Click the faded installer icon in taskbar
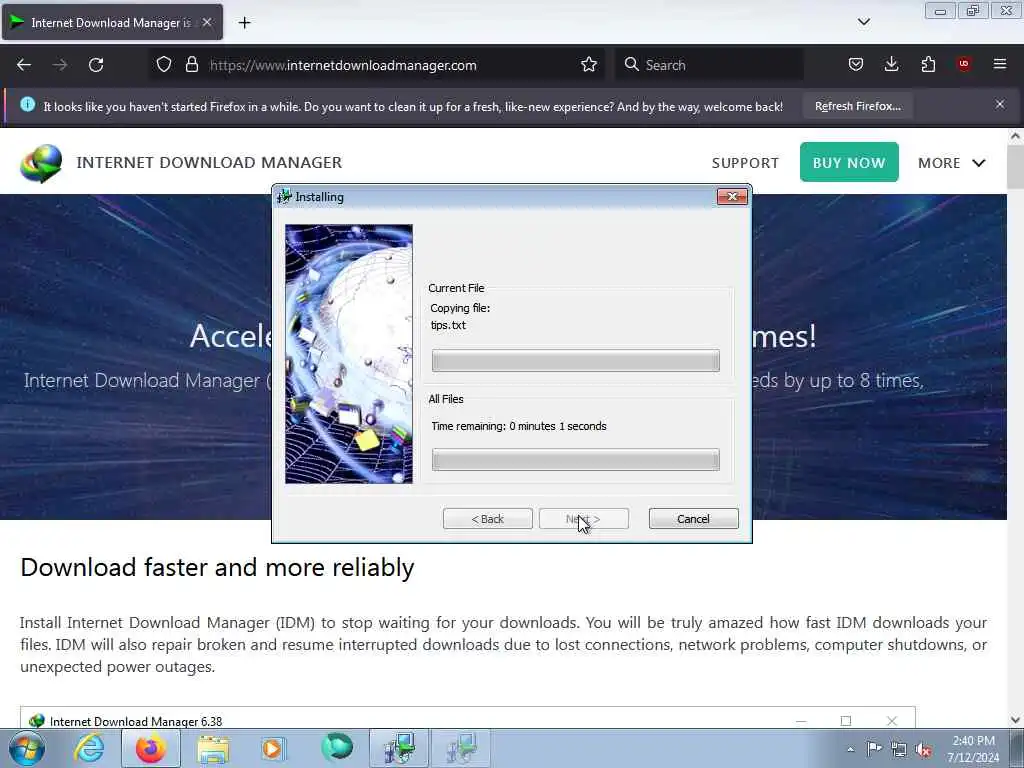 [x=460, y=748]
